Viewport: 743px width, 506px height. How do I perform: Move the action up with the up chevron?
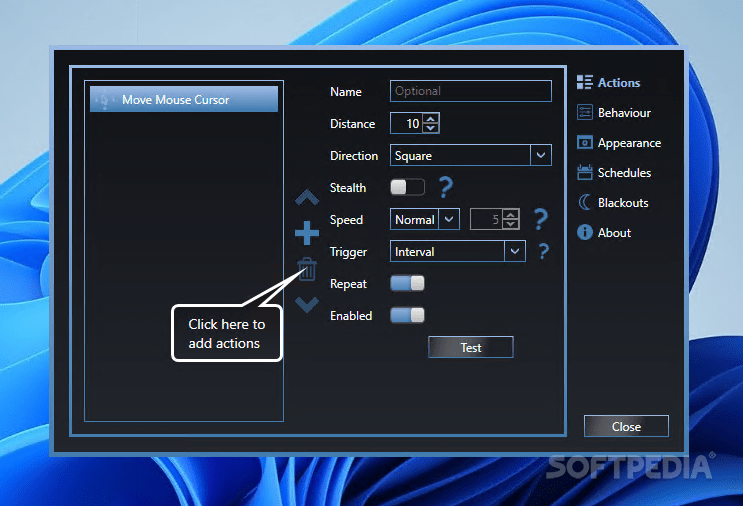tap(307, 197)
